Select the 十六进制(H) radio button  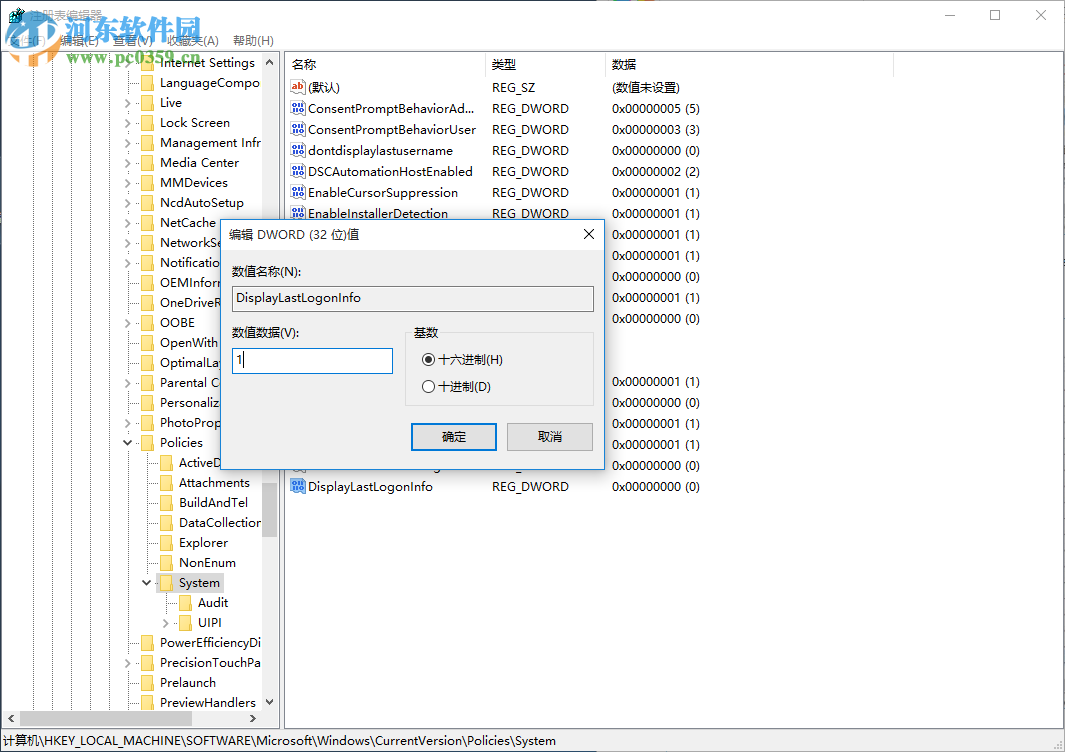[428, 358]
